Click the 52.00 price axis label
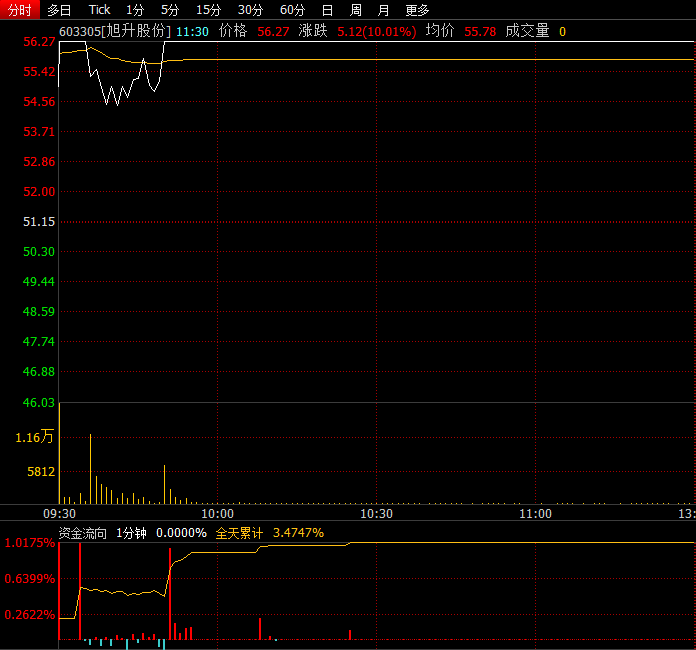 (x=39, y=192)
